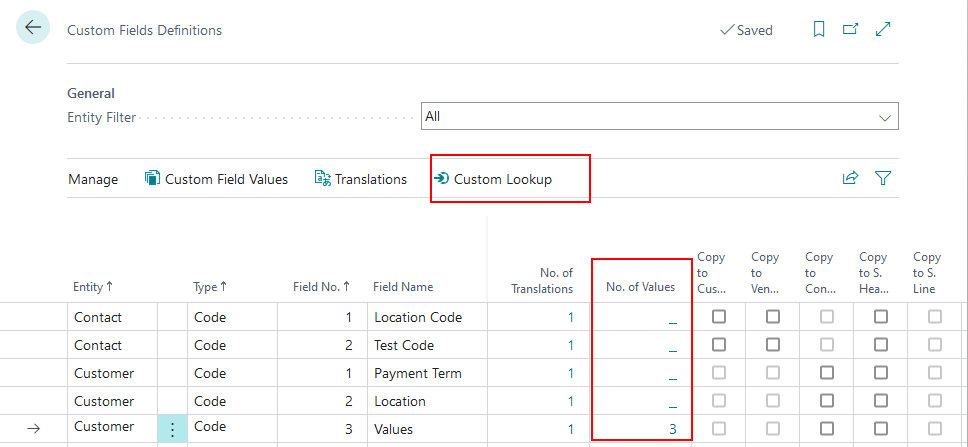Open the Entity Filter dropdown

pyautogui.click(x=660, y=117)
